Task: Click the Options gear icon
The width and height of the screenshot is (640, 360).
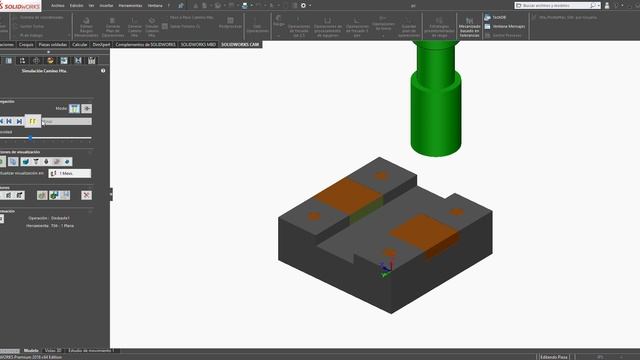Action: (303, 6)
